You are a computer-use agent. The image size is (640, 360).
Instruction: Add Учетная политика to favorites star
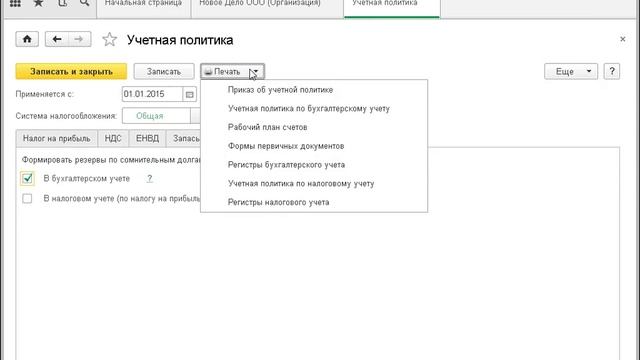pos(109,40)
